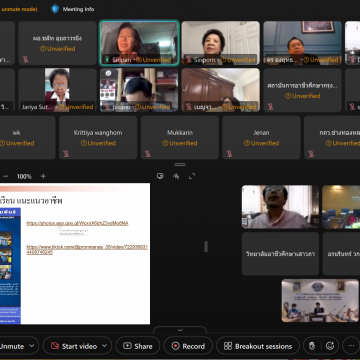
Task: Open the TikTok video link in slide
Action: [87, 250]
